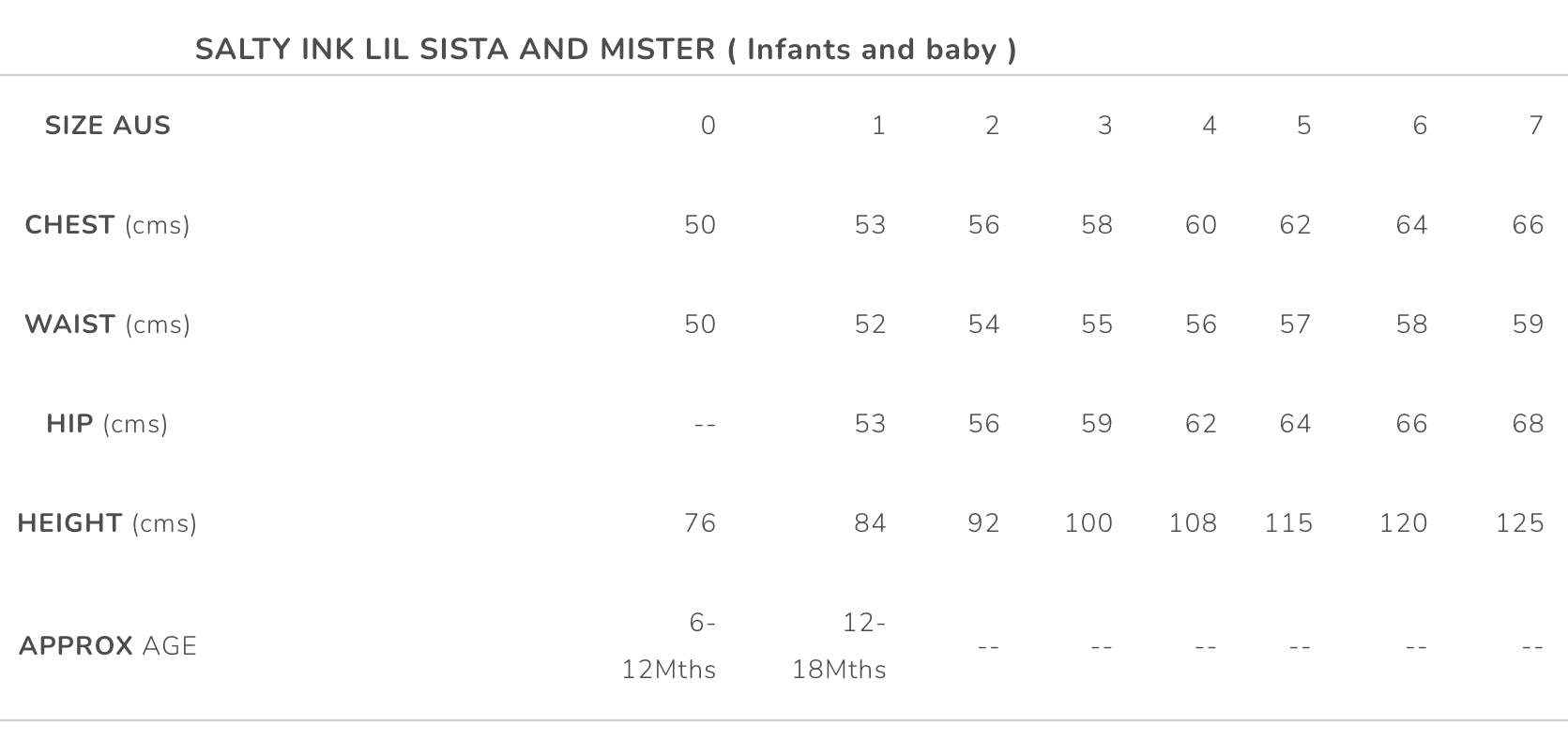
Task: Click the height value 100 cell
Action: pos(1088,523)
